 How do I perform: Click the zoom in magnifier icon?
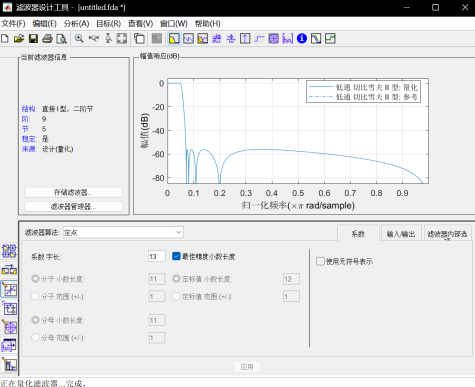tap(79, 39)
